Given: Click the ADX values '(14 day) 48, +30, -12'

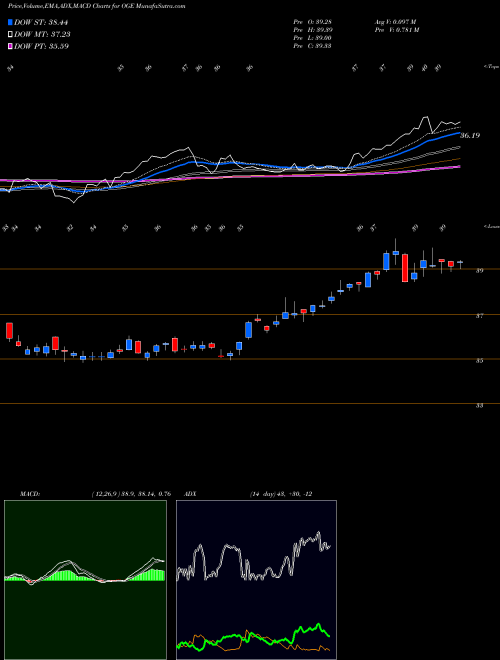Looking at the screenshot, I should click(x=281, y=494).
